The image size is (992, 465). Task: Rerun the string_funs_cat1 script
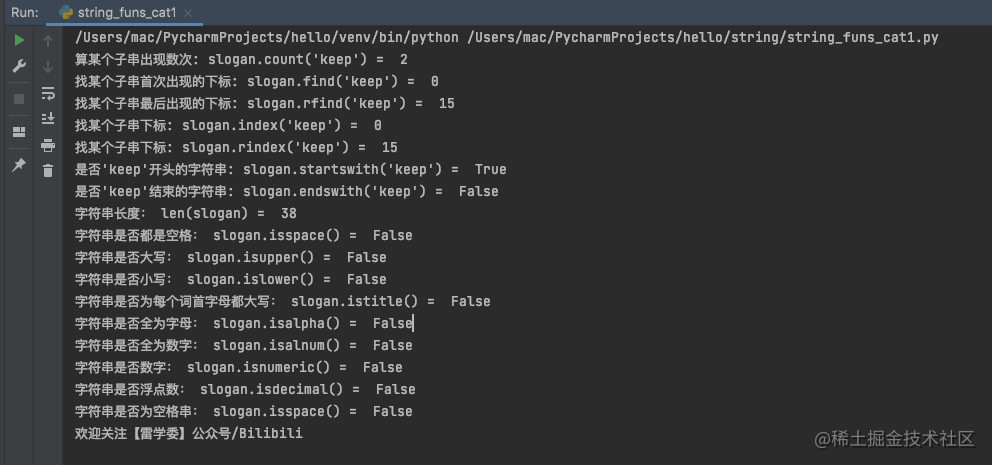19,41
